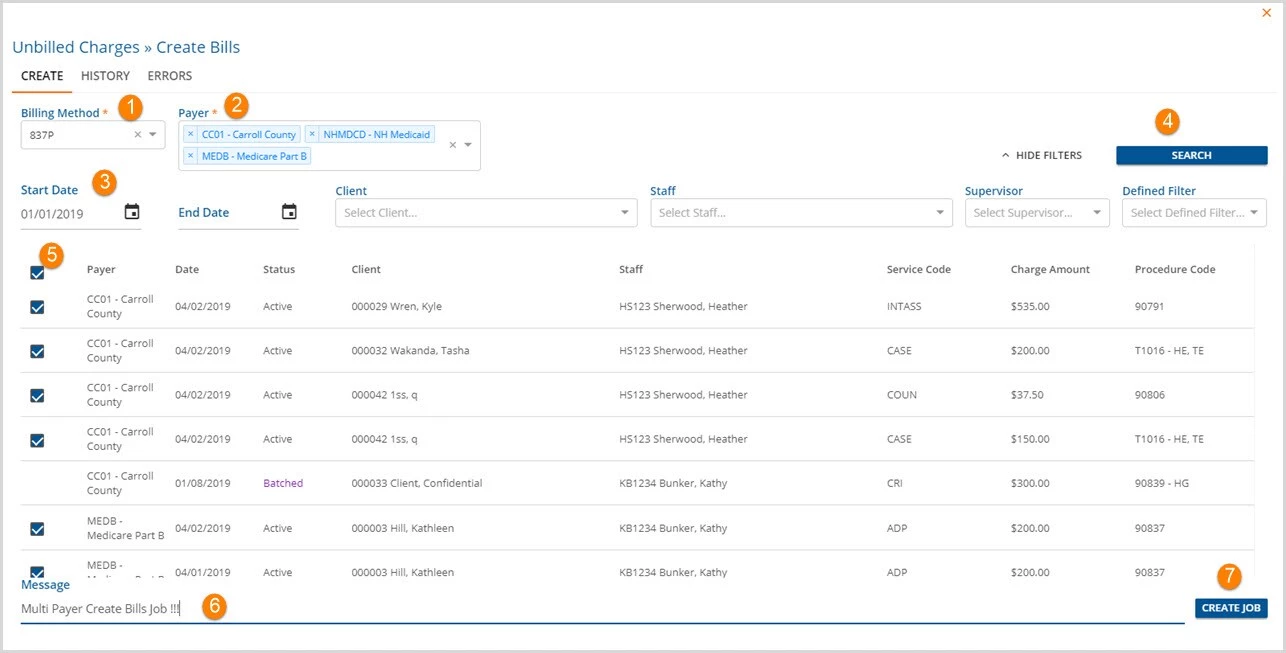
Task: Expand the Billing Method dropdown
Action: pyautogui.click(x=153, y=134)
